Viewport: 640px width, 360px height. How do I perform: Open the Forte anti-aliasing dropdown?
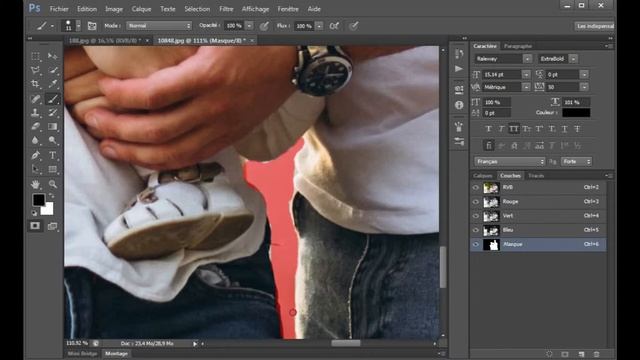[x=576, y=162]
